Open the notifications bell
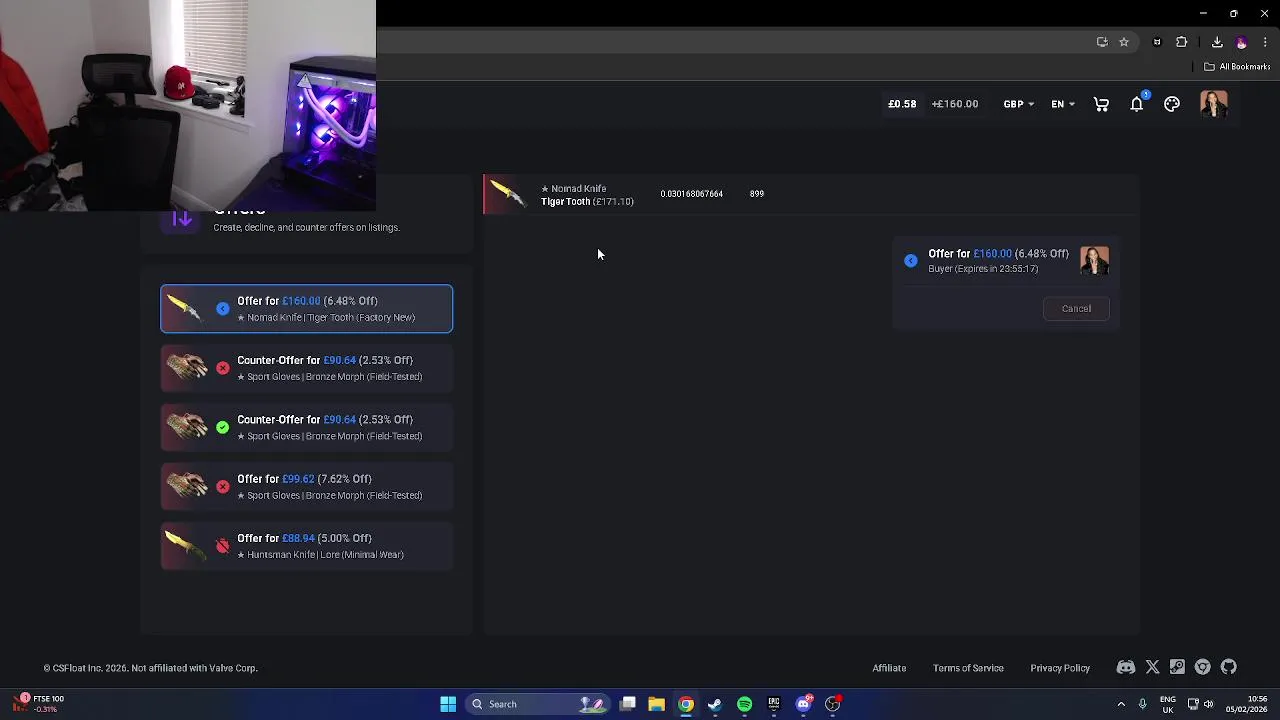1280x720 pixels. click(1137, 104)
